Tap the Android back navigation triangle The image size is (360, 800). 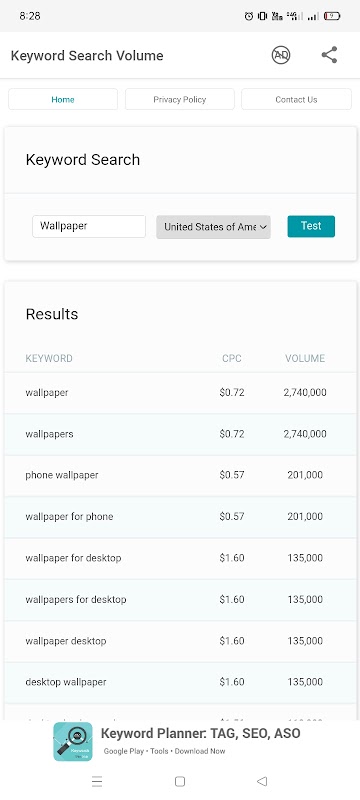(262, 781)
